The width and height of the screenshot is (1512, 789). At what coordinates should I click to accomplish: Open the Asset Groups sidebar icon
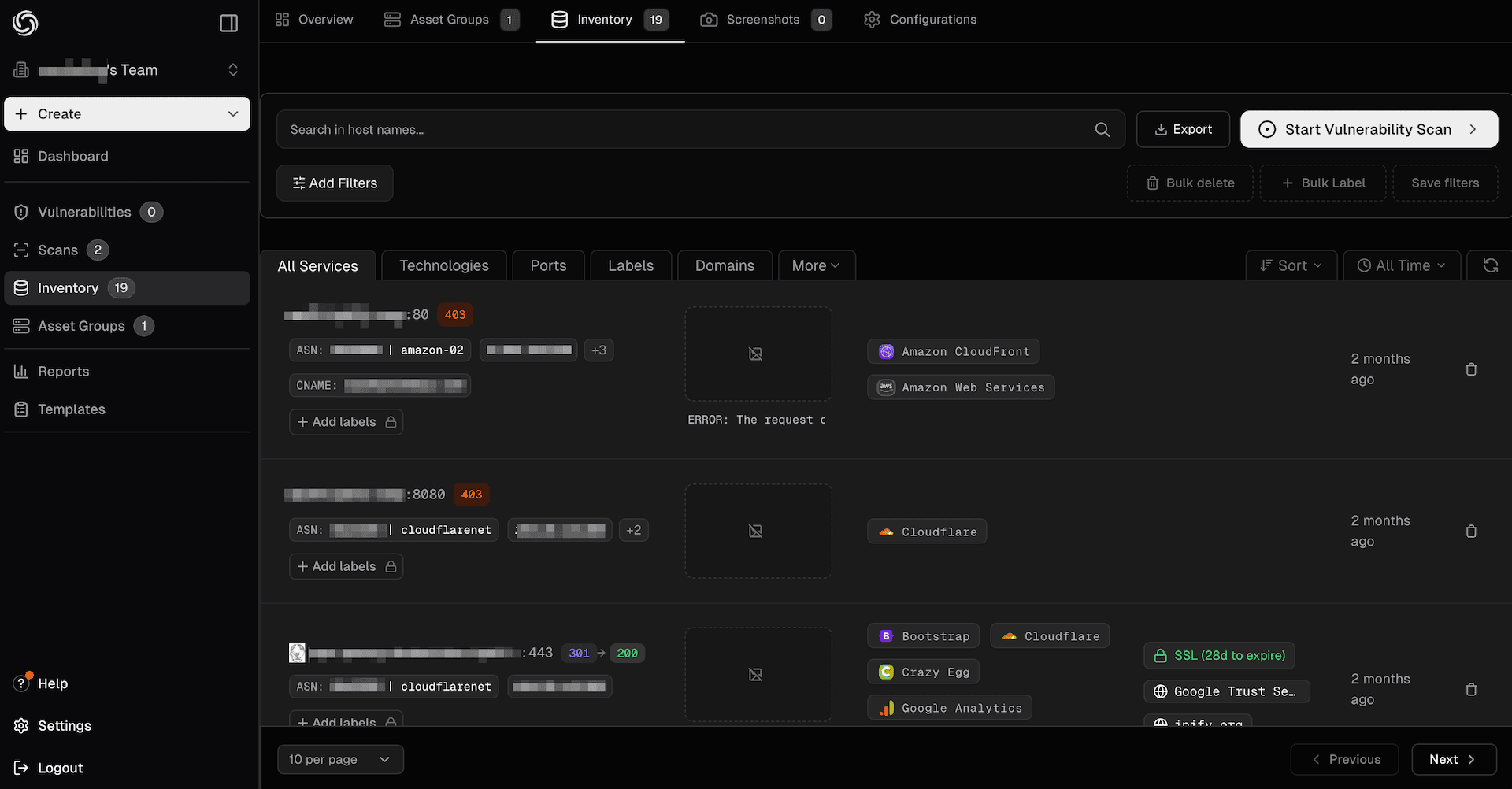point(20,325)
